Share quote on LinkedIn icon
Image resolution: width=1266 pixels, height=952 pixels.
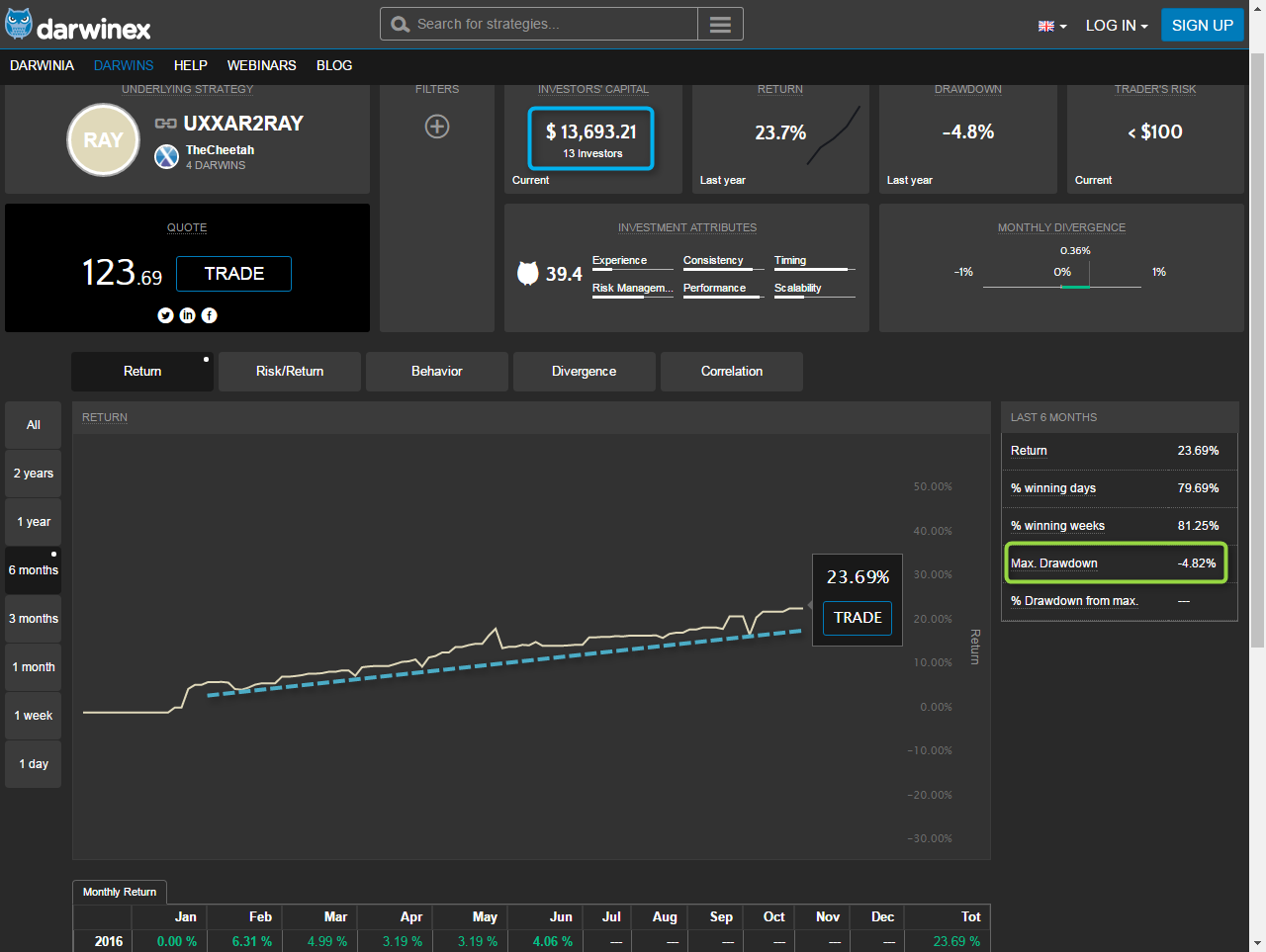coord(187,315)
